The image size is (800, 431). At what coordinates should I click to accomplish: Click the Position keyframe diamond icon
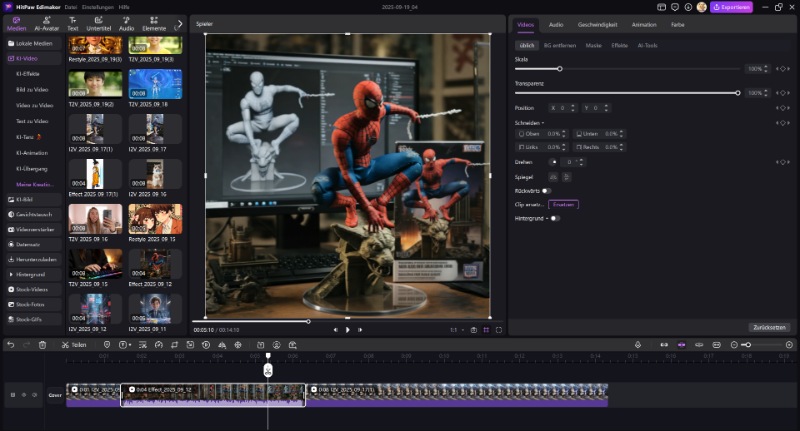click(783, 108)
